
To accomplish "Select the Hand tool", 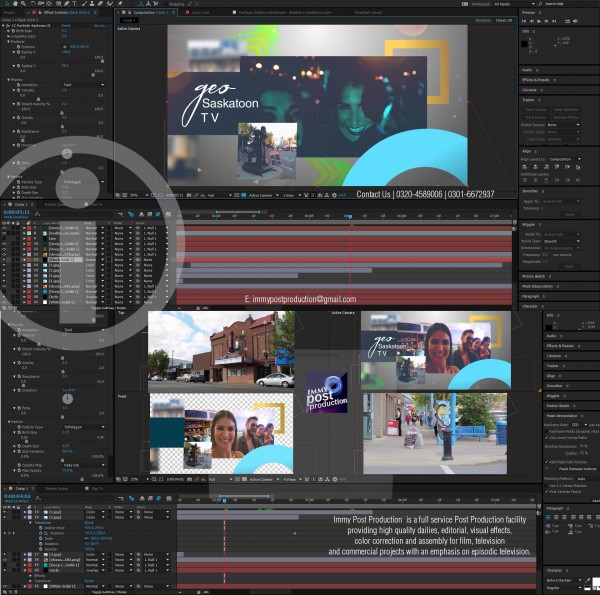I will [x=15, y=3].
